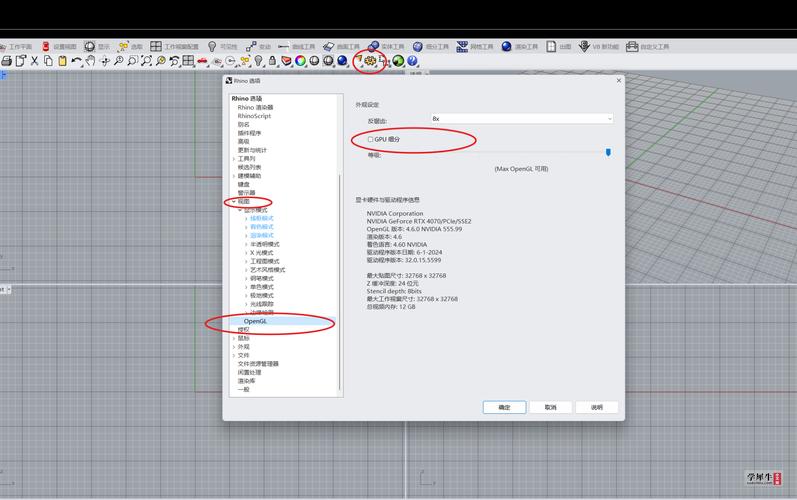Select the Zoom magnifier tool
The height and width of the screenshot is (500, 797).
118,61
